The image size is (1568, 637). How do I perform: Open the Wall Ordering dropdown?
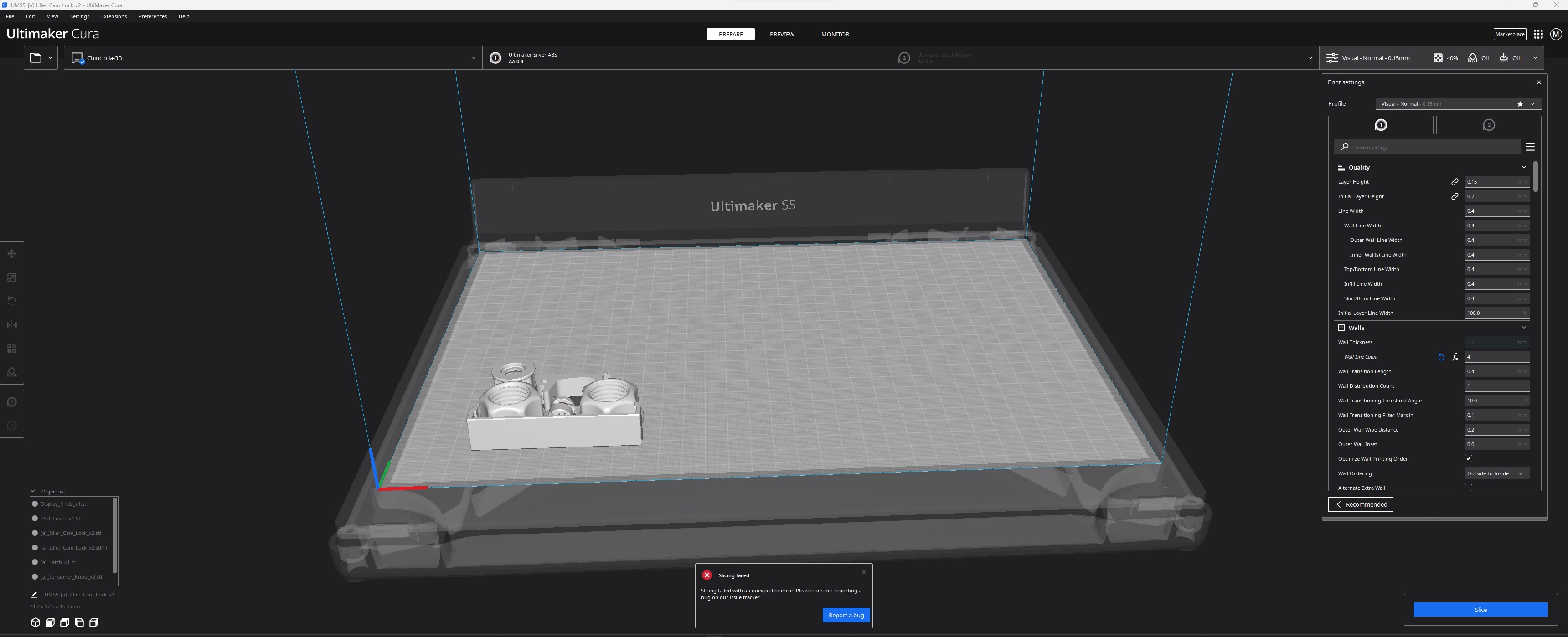1496,473
